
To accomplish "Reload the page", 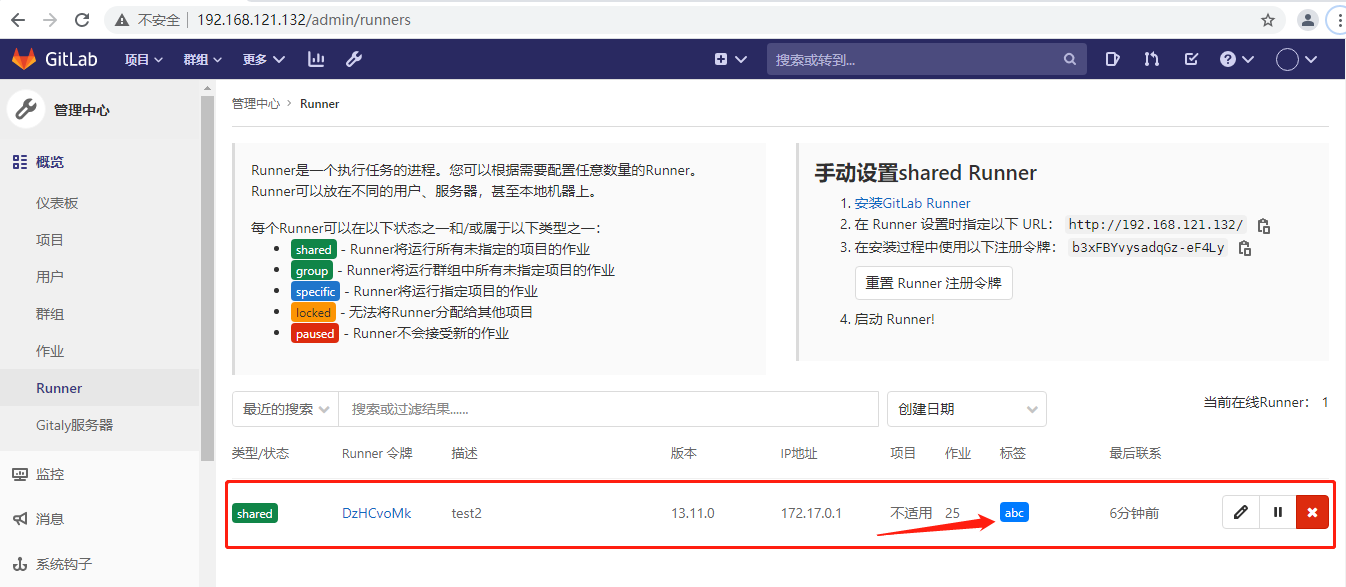I will pos(82,19).
